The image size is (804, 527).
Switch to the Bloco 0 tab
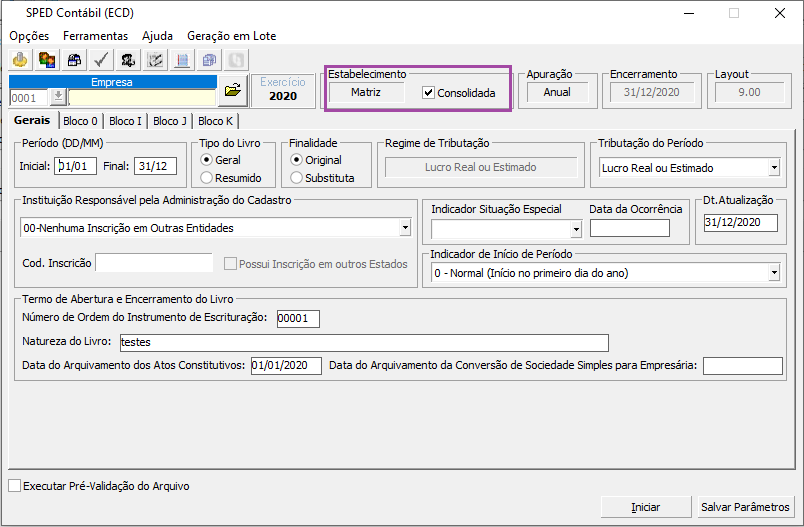[x=81, y=121]
